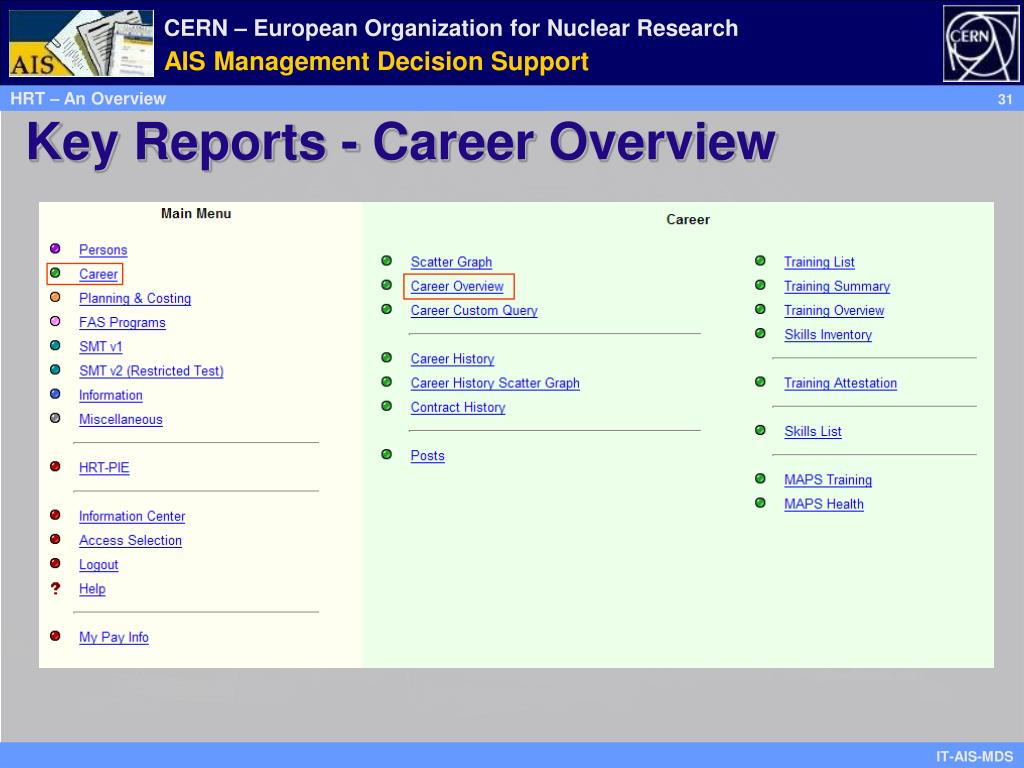Open the Miscellaneous link
Viewport: 1024px width, 768px height.
[121, 419]
